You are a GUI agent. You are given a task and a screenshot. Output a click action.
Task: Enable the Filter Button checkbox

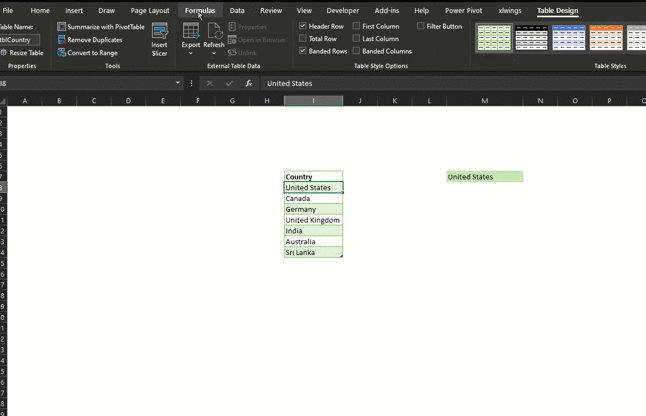click(x=421, y=26)
